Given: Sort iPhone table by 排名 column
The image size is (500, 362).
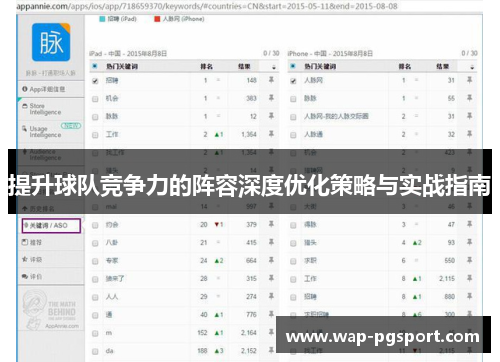Looking at the screenshot, I should (x=405, y=67).
